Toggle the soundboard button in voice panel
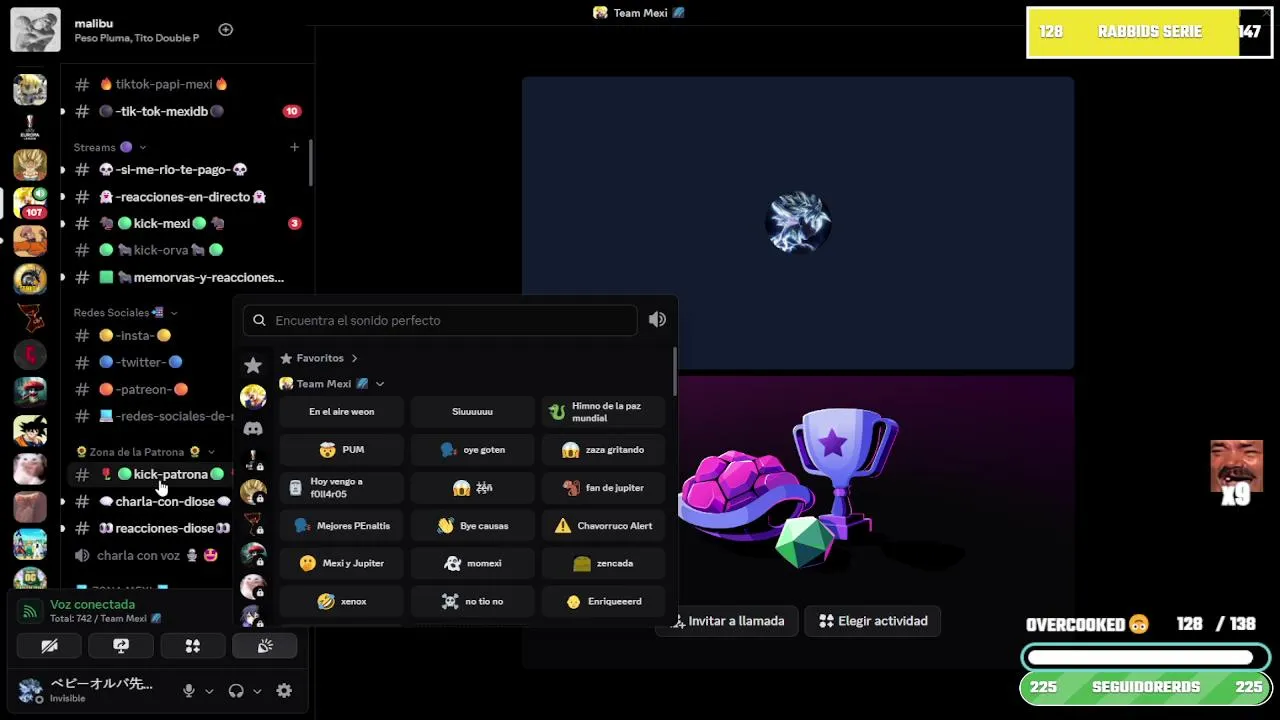Screen dimensions: 1280x720 coord(265,646)
